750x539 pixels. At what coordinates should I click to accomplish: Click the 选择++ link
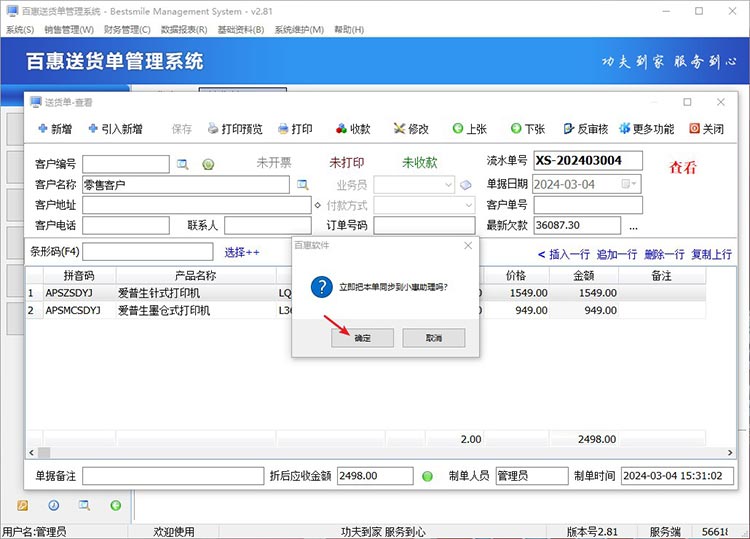point(242,253)
